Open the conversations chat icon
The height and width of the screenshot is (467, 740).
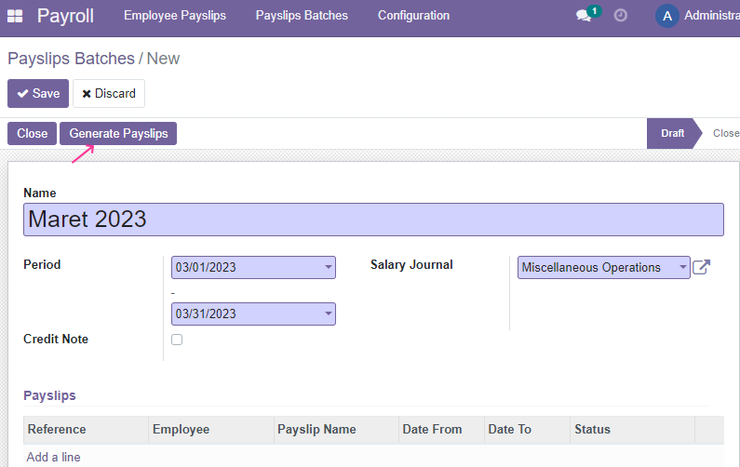[584, 16]
